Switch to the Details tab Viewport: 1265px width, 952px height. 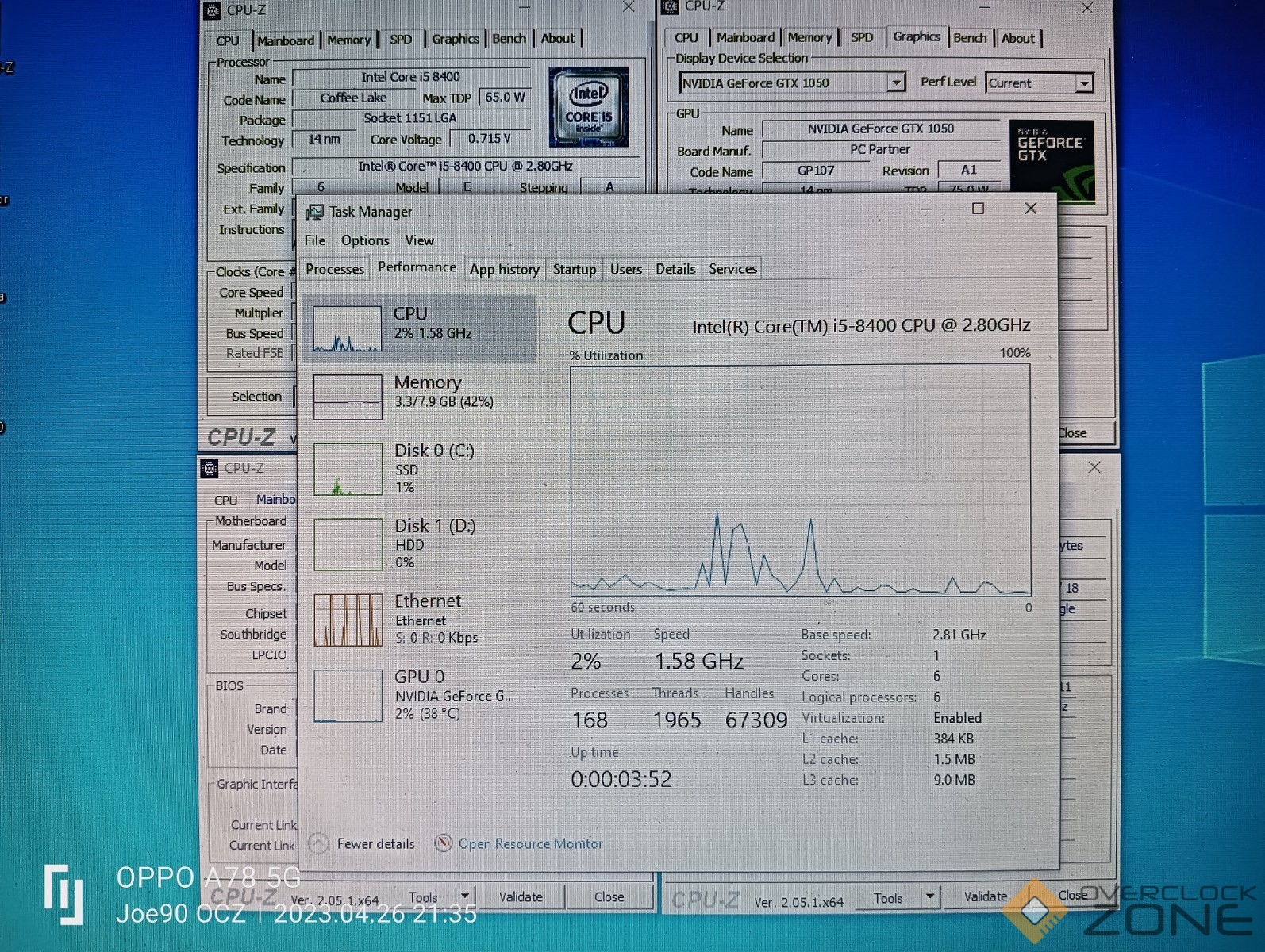tap(675, 269)
